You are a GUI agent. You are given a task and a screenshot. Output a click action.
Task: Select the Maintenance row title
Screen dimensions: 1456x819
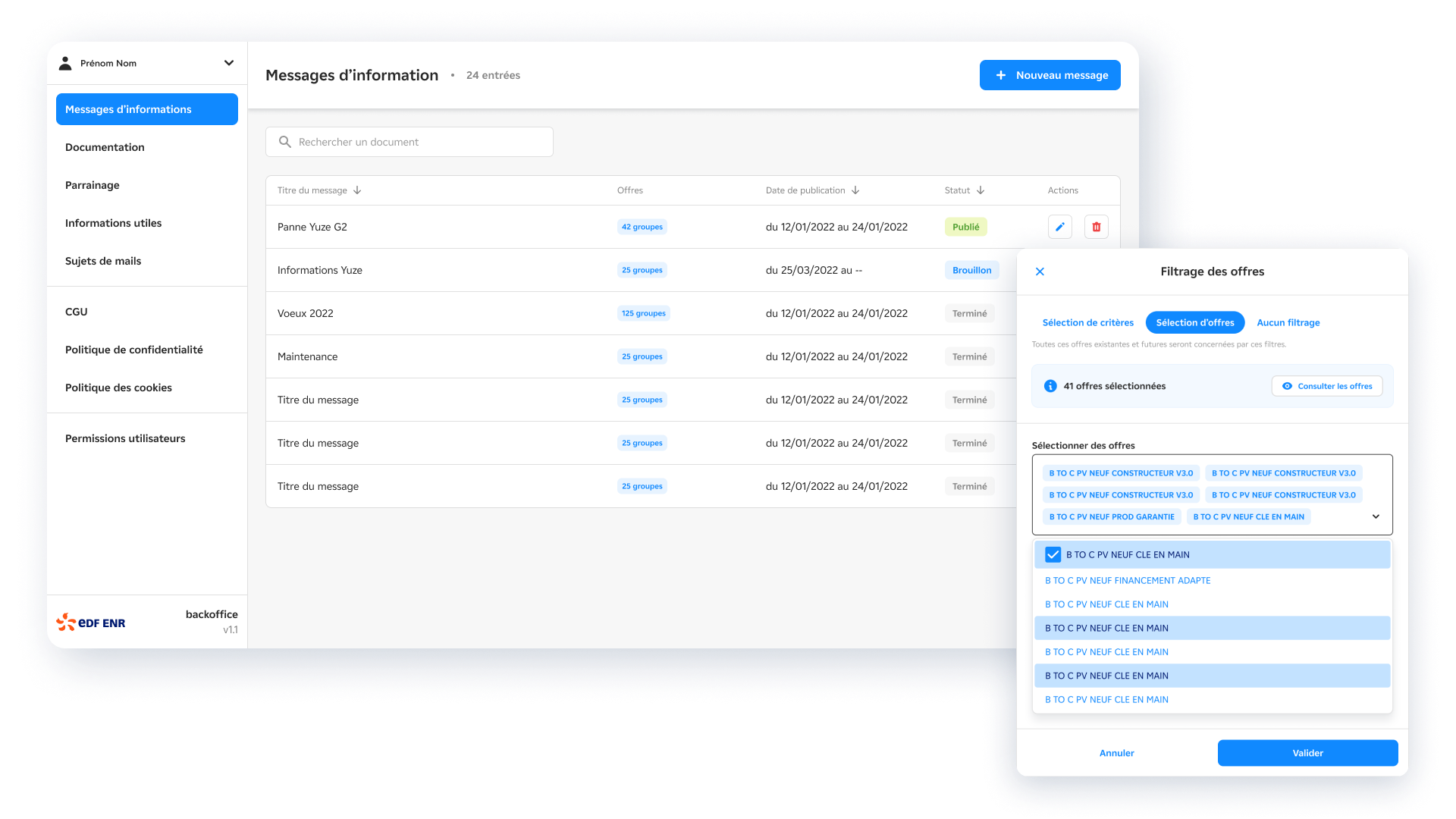point(308,356)
